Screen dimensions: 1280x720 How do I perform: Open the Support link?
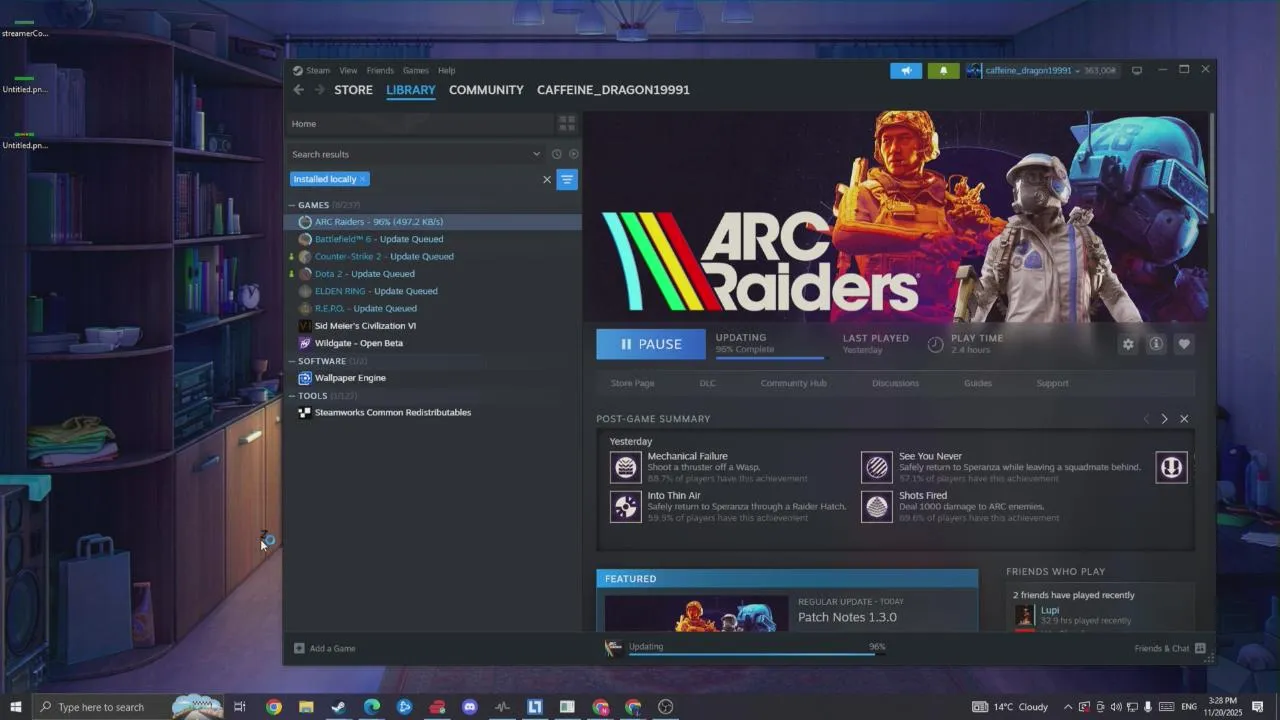1052,383
